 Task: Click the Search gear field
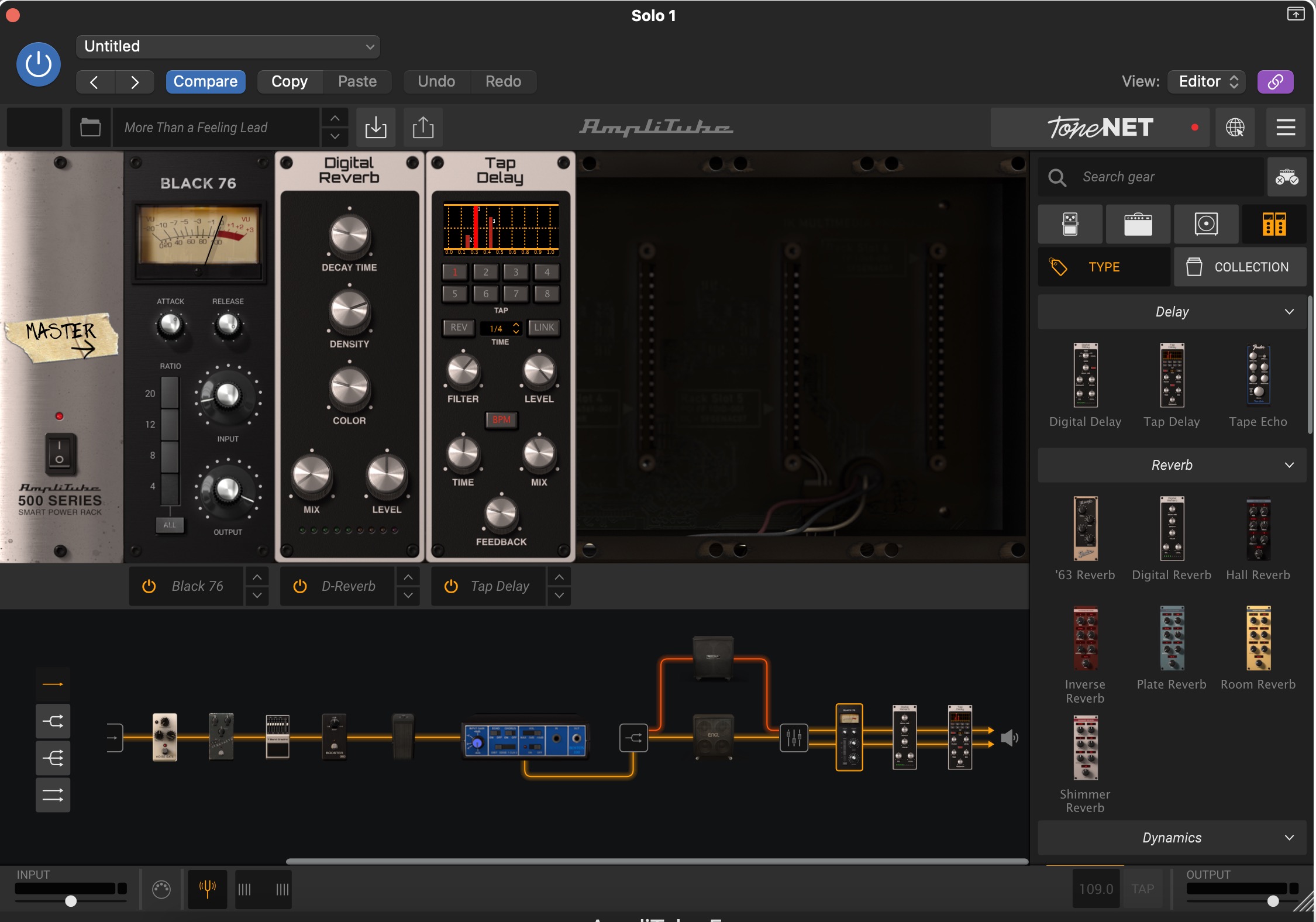(x=1151, y=177)
